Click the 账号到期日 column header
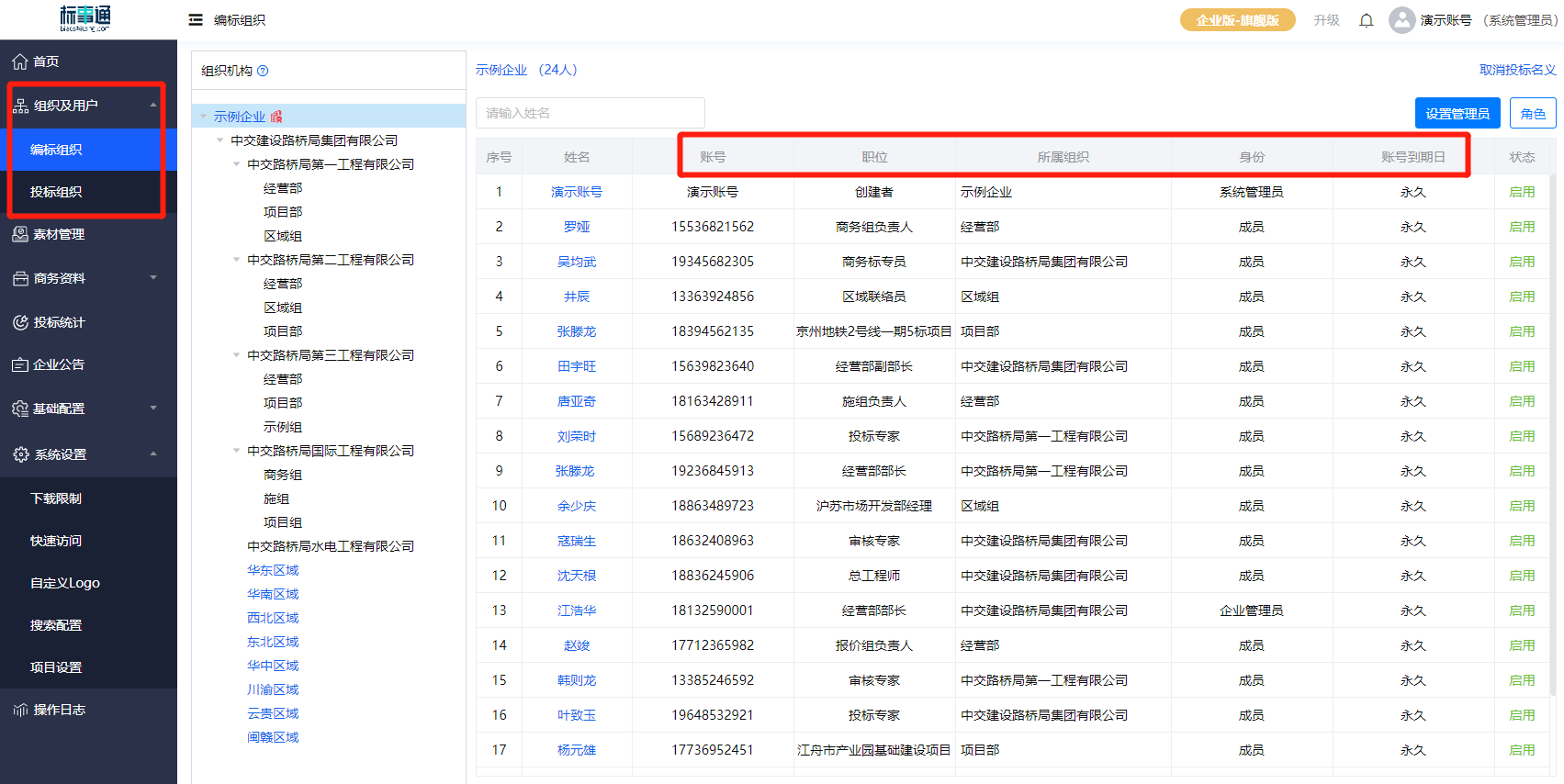 (1412, 157)
